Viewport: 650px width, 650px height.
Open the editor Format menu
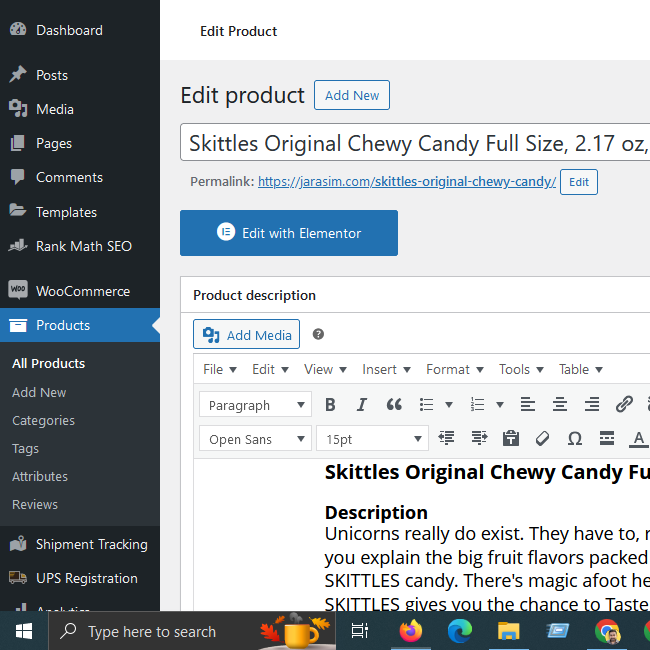455,369
